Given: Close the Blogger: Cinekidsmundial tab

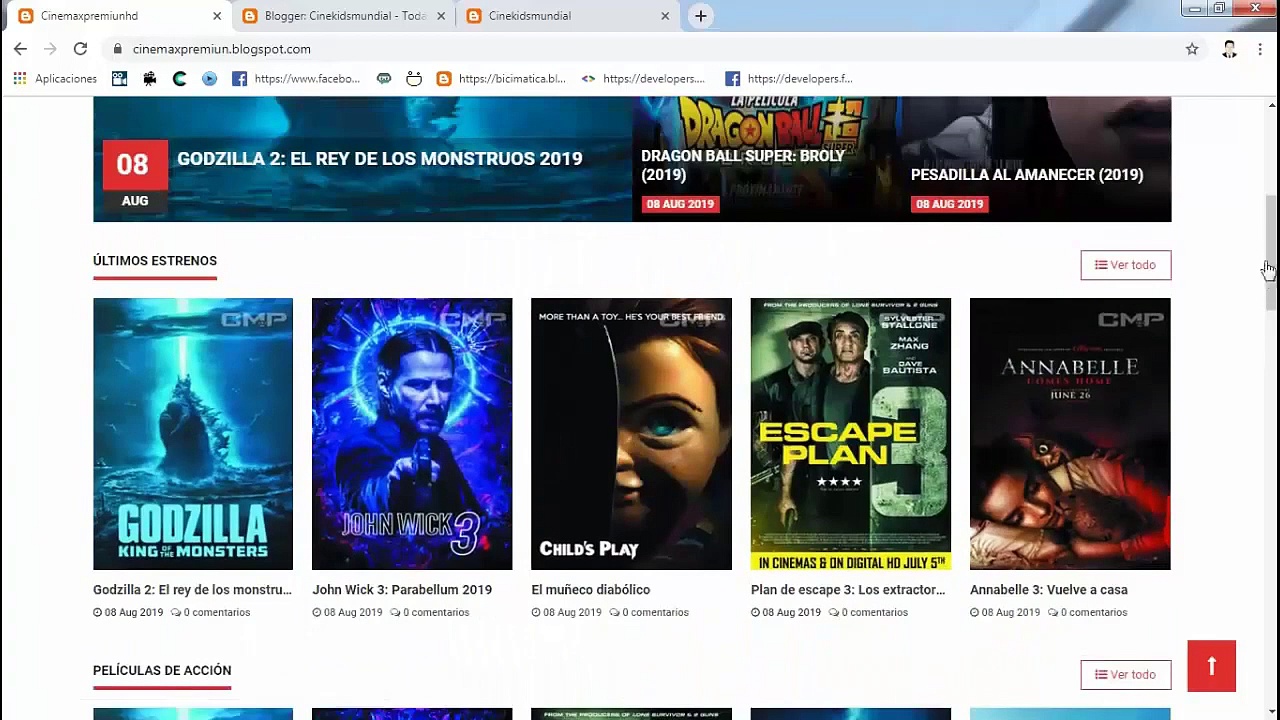Looking at the screenshot, I should pos(441,16).
